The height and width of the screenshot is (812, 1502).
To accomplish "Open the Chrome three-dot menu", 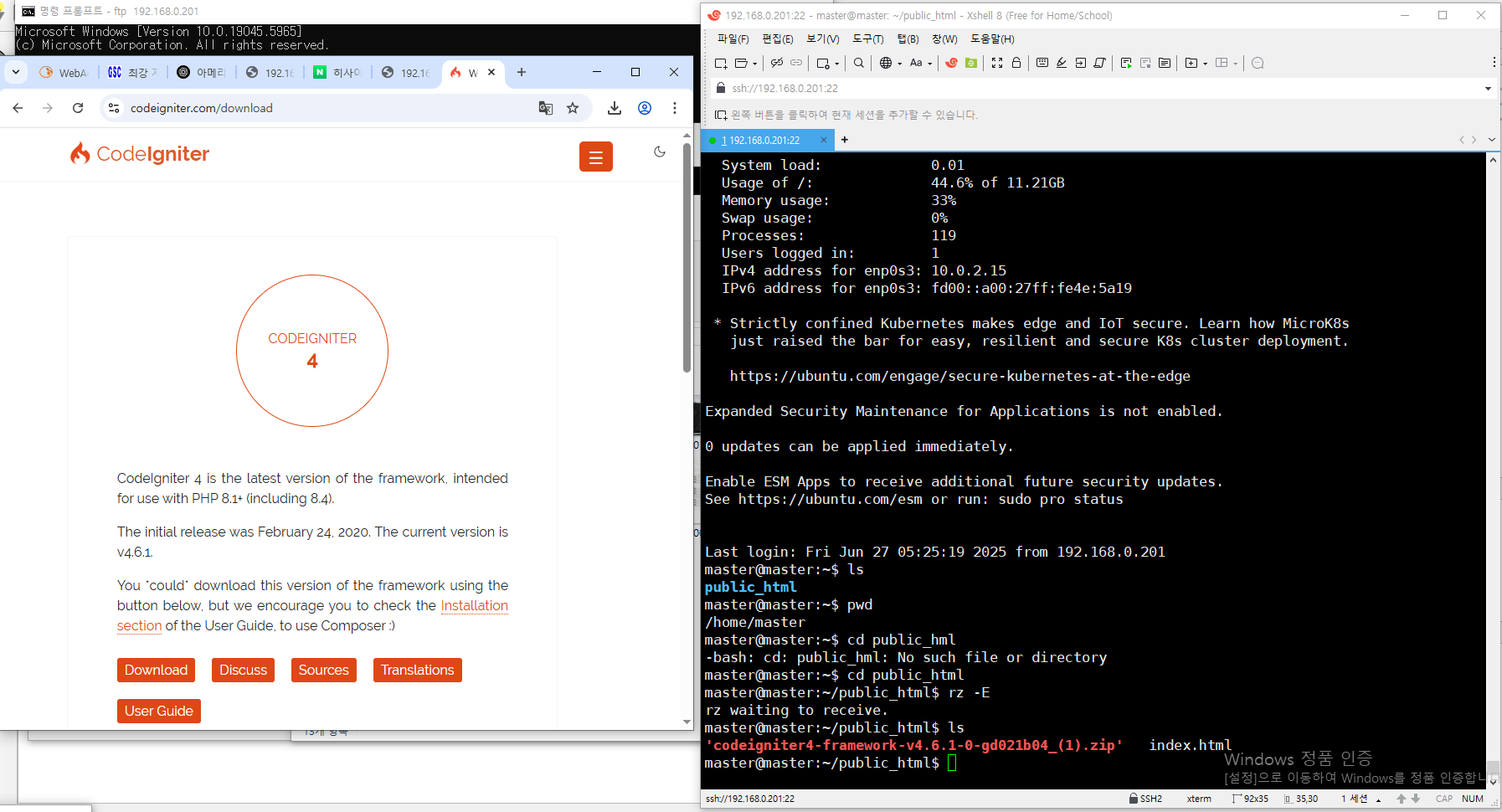I will click(x=675, y=108).
